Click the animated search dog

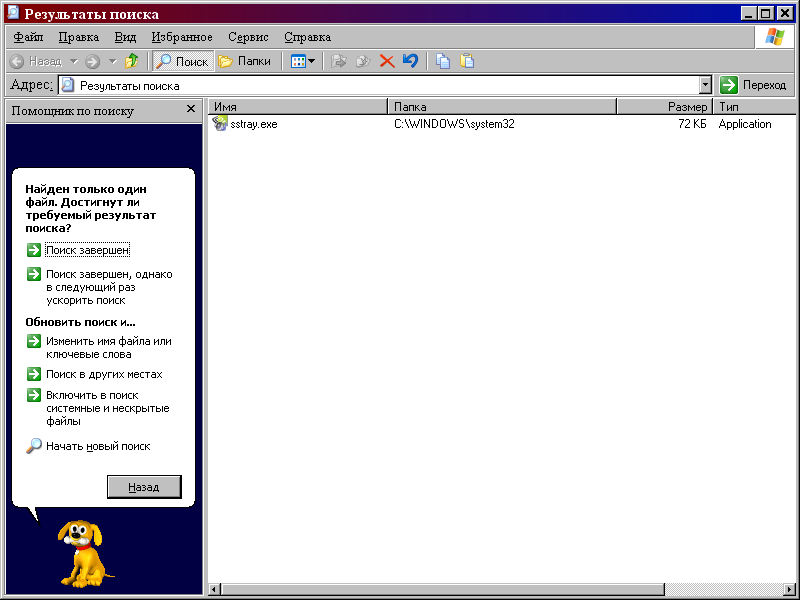pyautogui.click(x=83, y=552)
